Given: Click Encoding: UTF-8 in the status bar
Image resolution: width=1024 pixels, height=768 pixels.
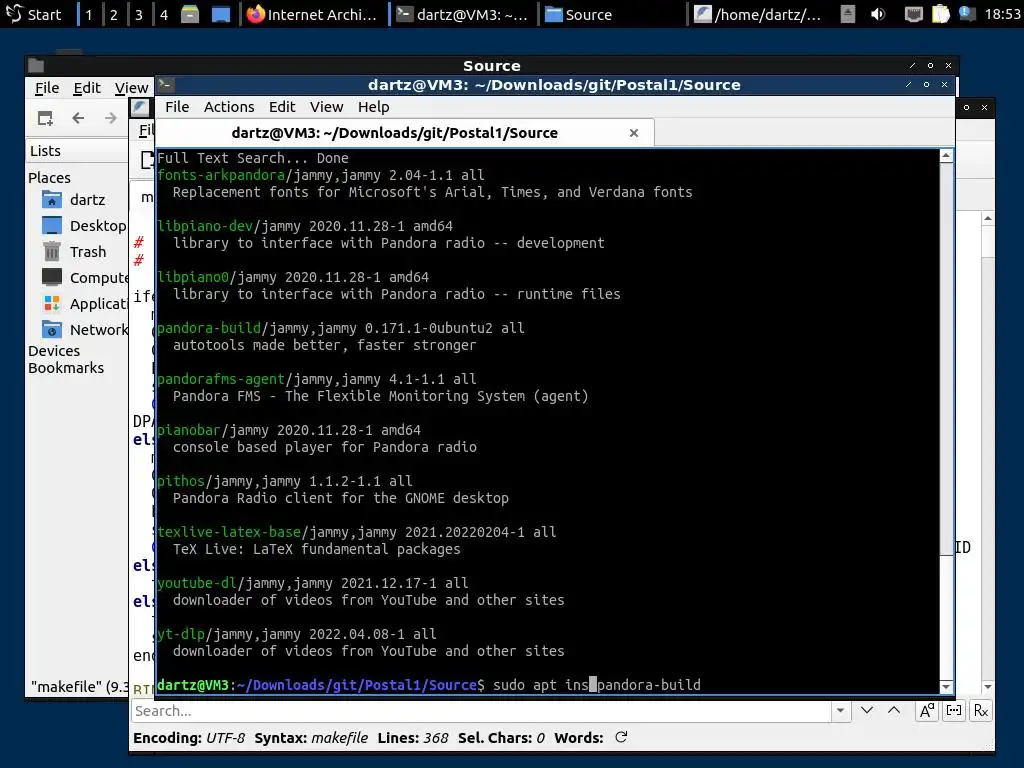Looking at the screenshot, I should click(x=189, y=738).
